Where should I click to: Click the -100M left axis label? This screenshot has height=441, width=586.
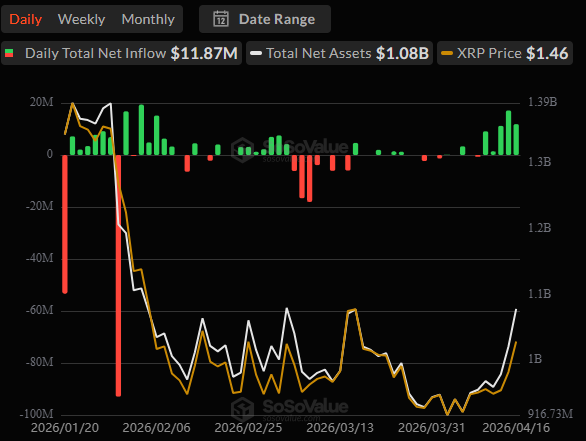pos(36,414)
